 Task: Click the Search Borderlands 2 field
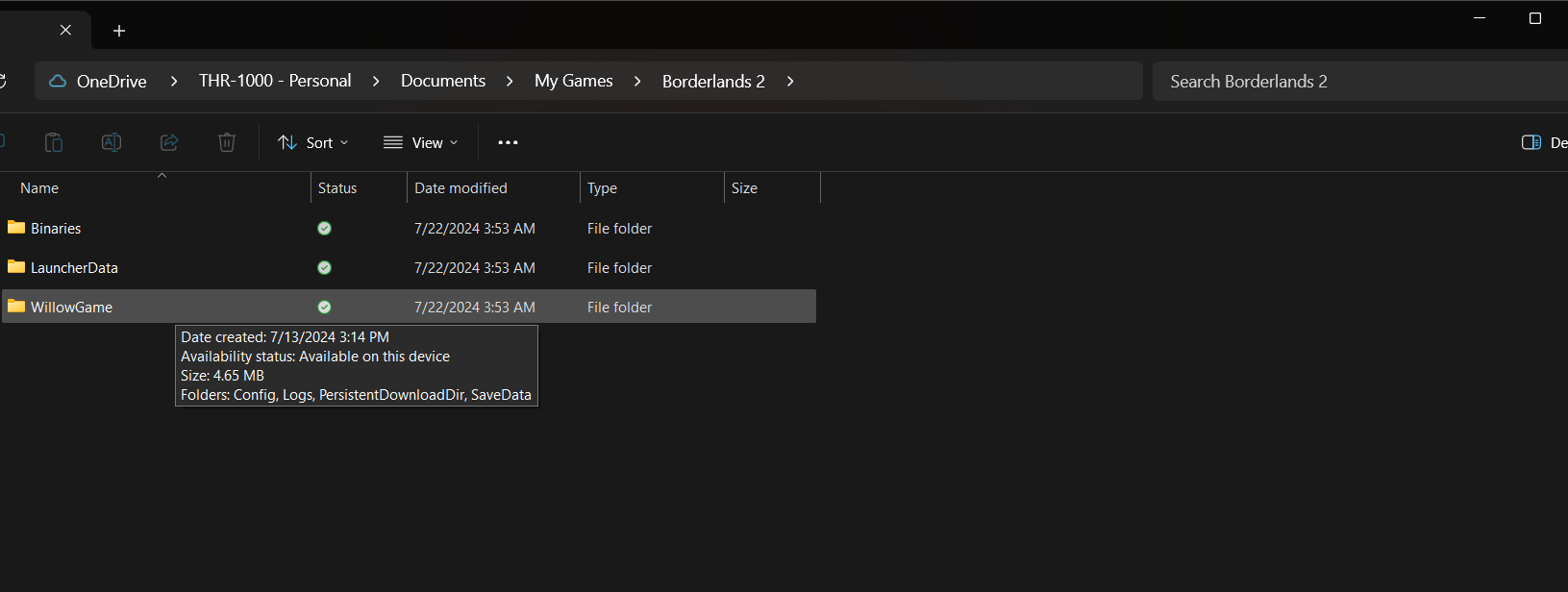click(1360, 82)
